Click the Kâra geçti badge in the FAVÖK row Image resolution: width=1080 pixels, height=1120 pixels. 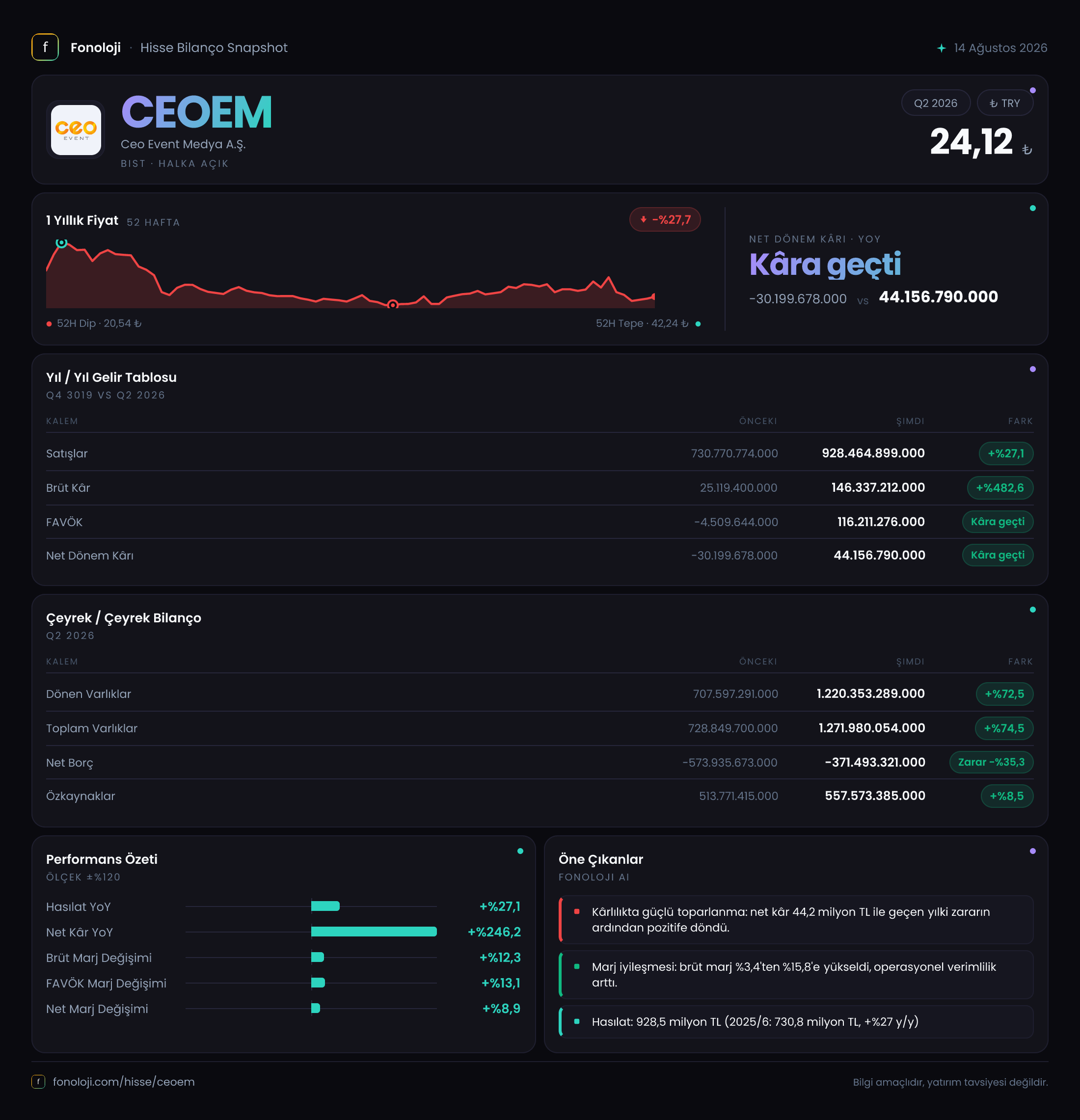[997, 521]
